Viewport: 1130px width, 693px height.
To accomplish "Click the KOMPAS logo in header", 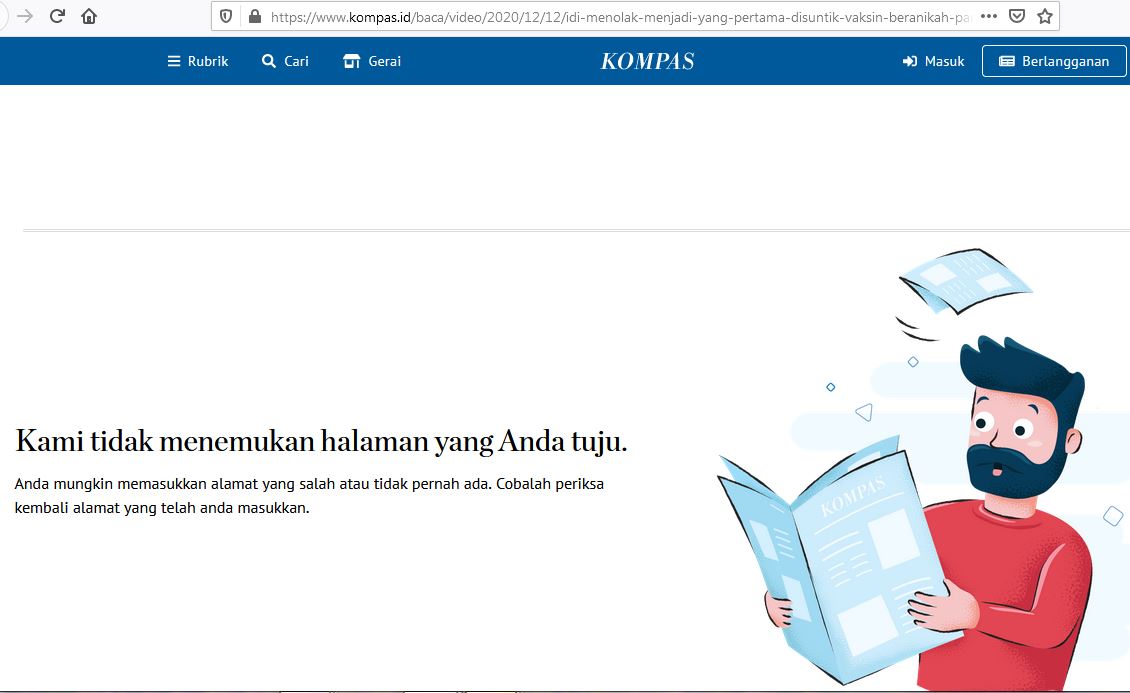I will pyautogui.click(x=647, y=61).
